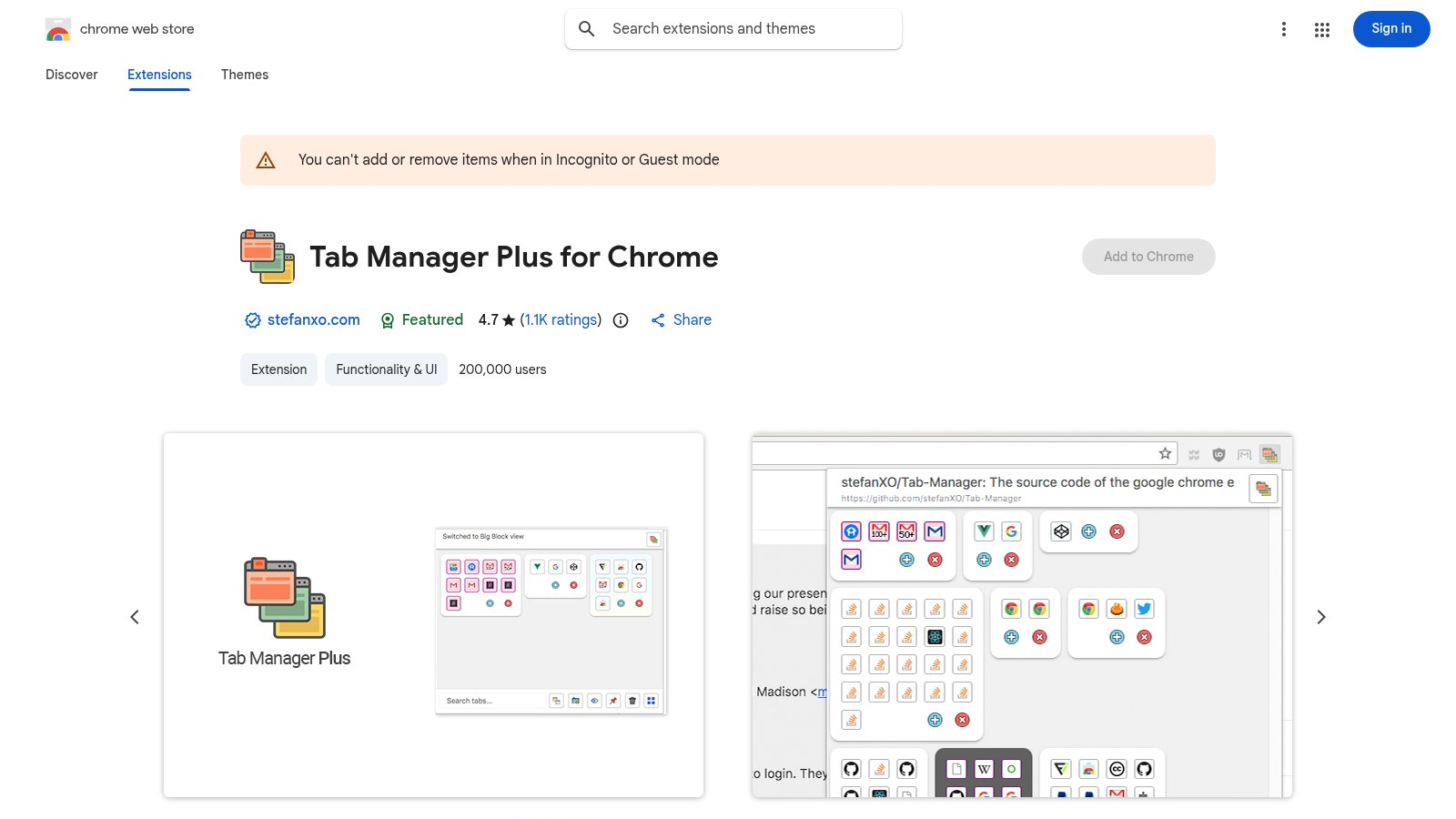Screen dimensions: 1456x819
Task: Click Add to Chrome button
Action: pos(1148,257)
